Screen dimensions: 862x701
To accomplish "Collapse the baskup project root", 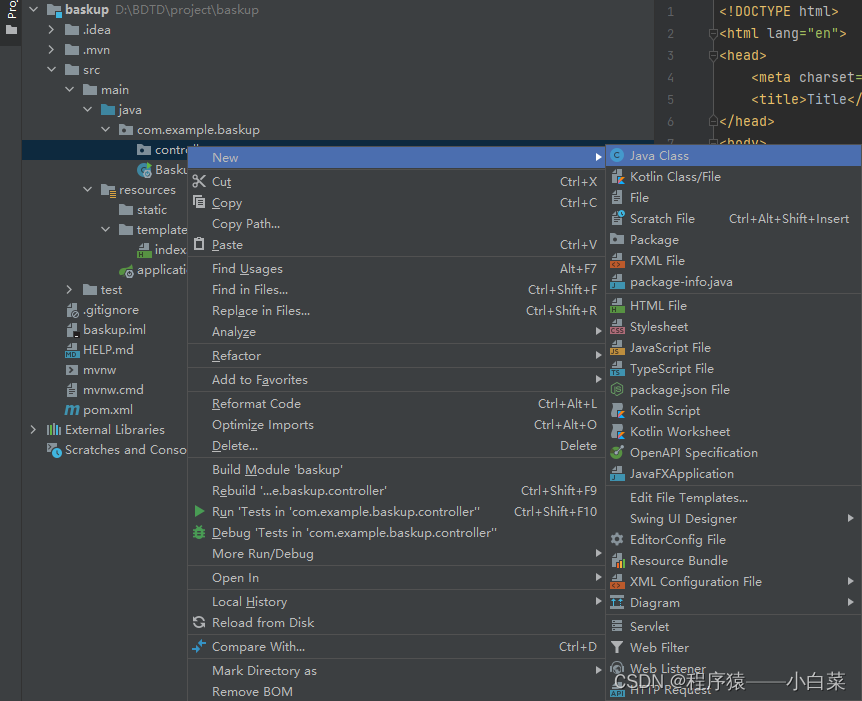I will pos(34,9).
